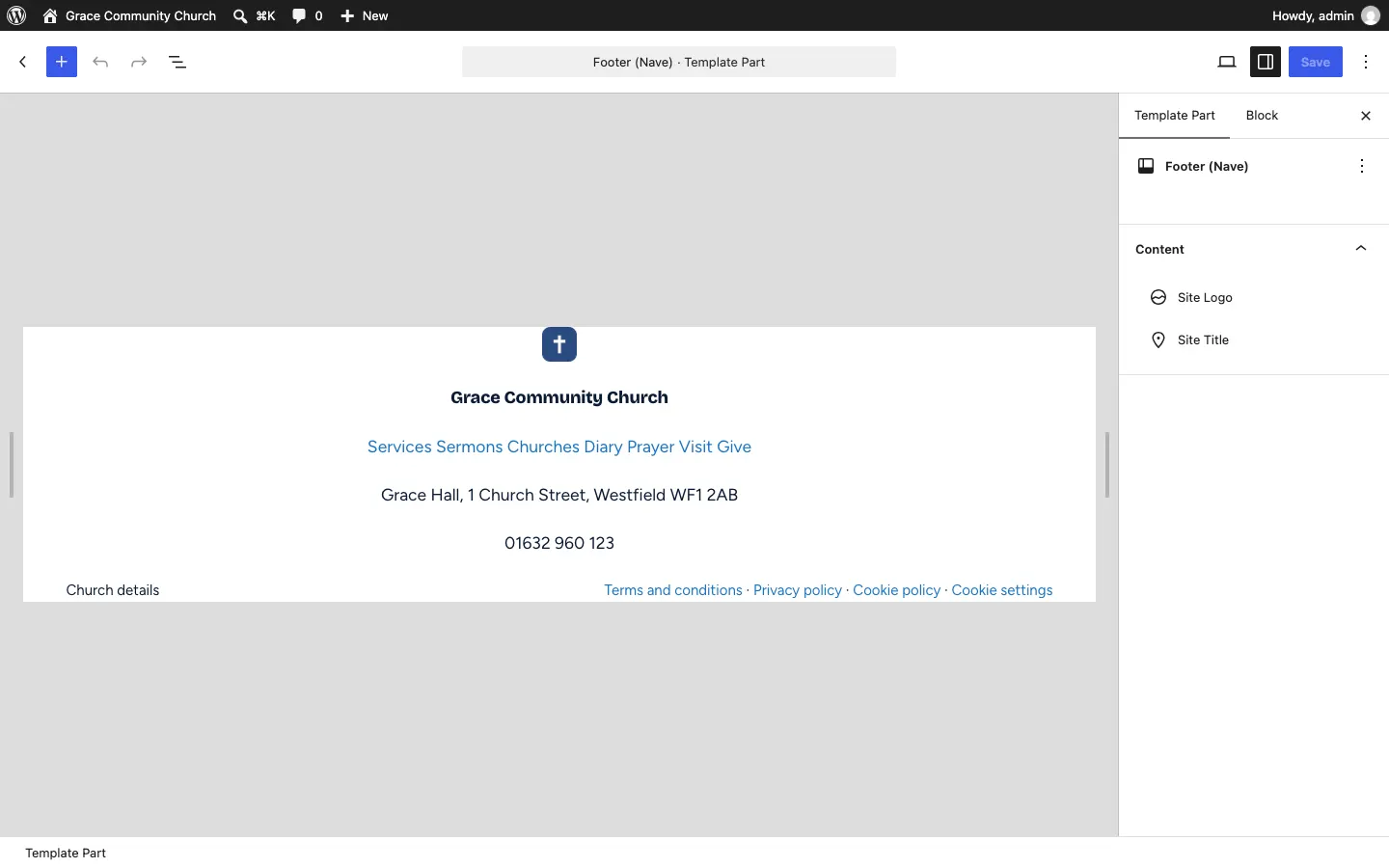Screen dimensions: 1389x868
Task: Switch to the Block tab
Action: tap(1262, 116)
